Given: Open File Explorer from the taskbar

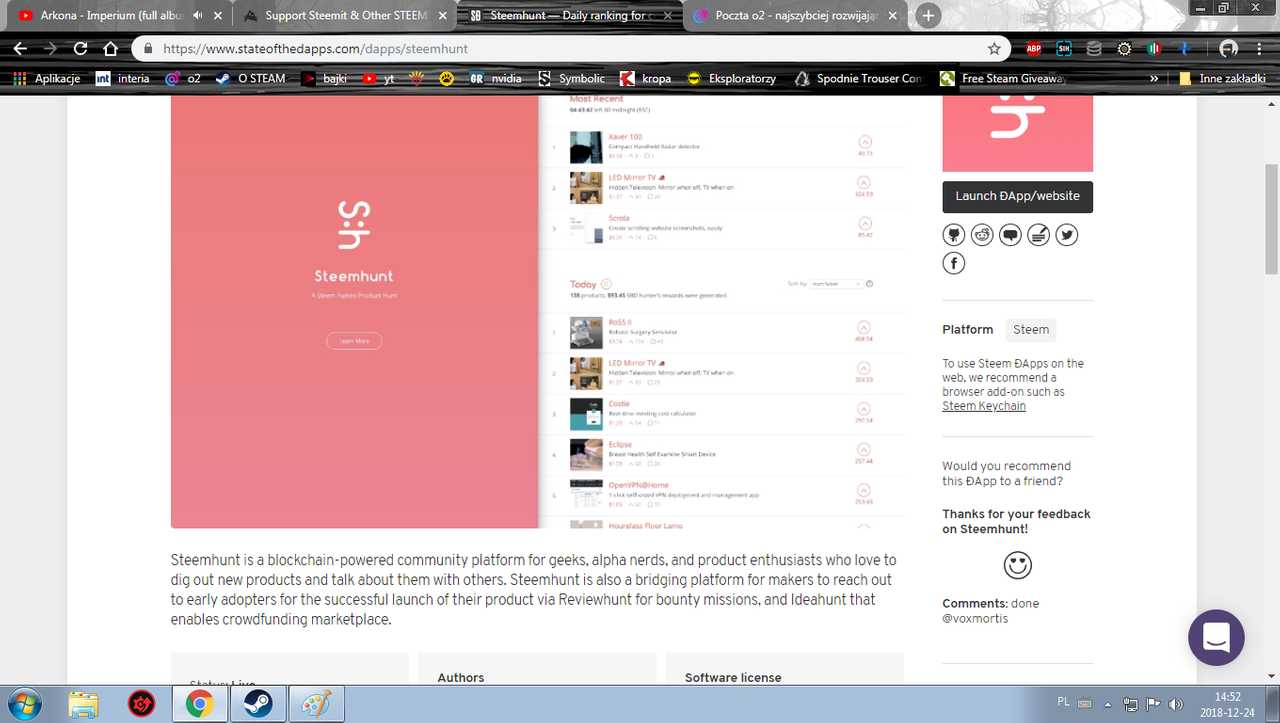Looking at the screenshot, I should pos(85,705).
